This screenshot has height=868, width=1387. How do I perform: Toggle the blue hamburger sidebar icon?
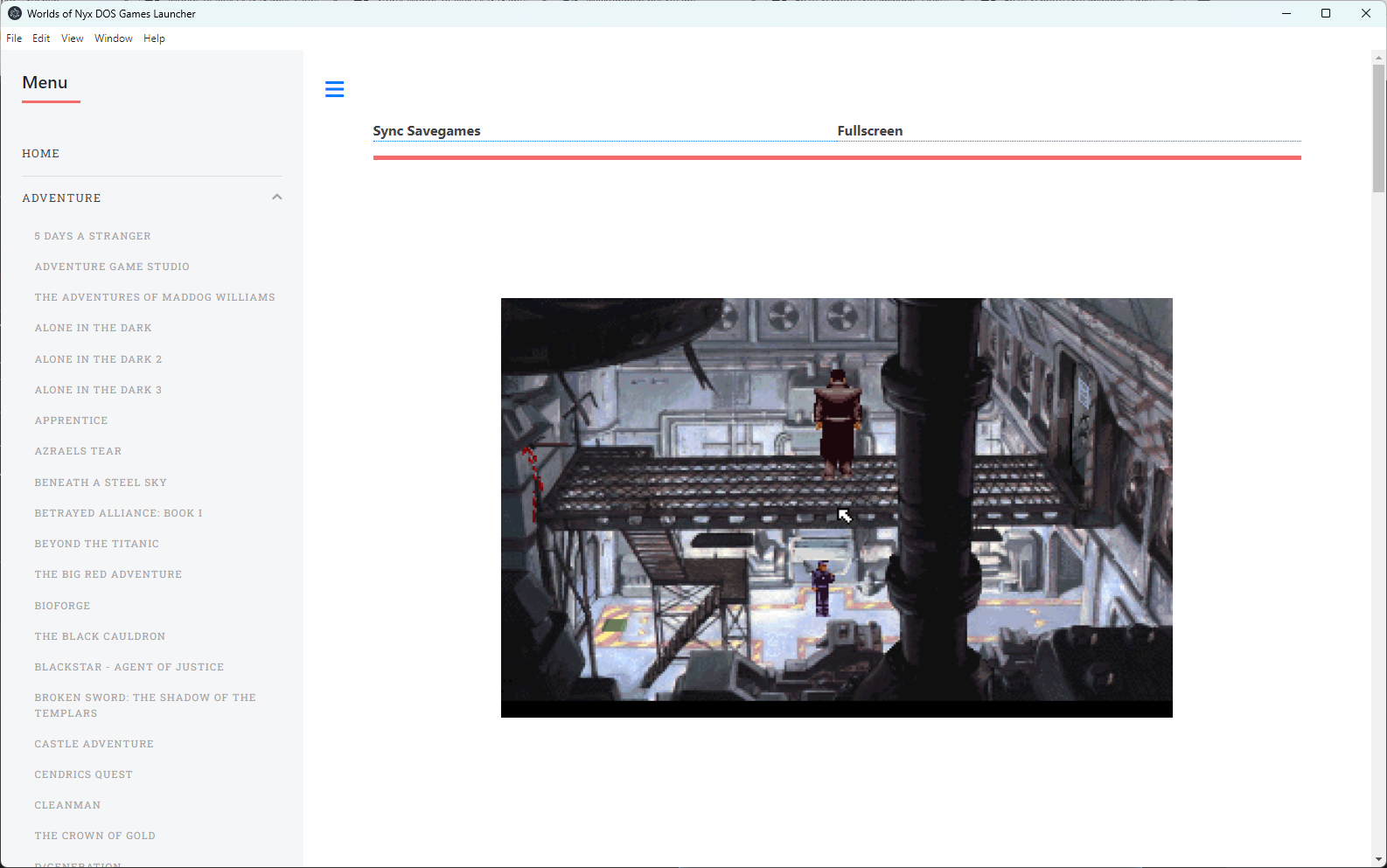click(x=334, y=89)
